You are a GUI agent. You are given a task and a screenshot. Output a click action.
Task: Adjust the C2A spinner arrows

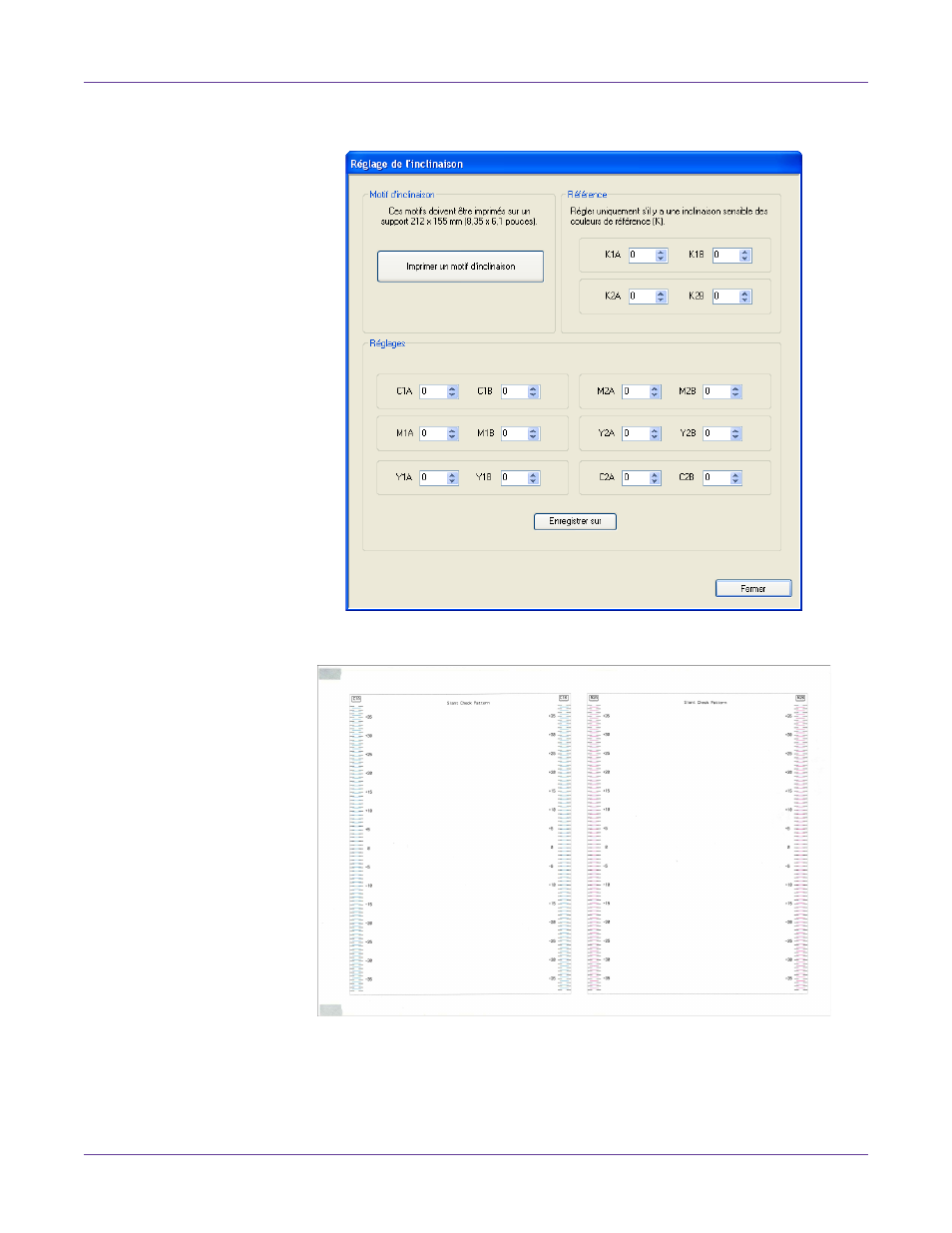[x=655, y=478]
